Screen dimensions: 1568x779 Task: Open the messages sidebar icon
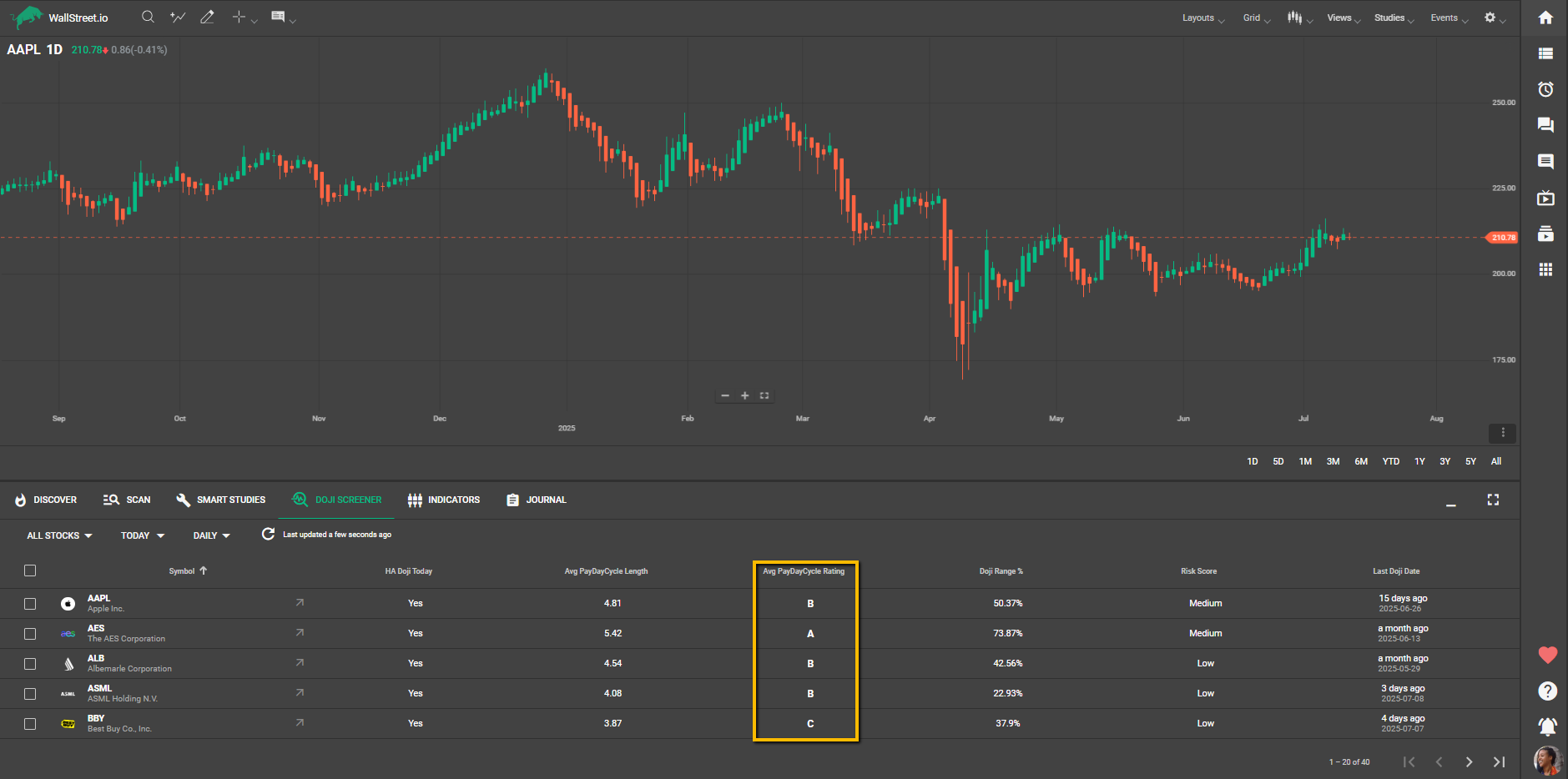(x=1545, y=161)
